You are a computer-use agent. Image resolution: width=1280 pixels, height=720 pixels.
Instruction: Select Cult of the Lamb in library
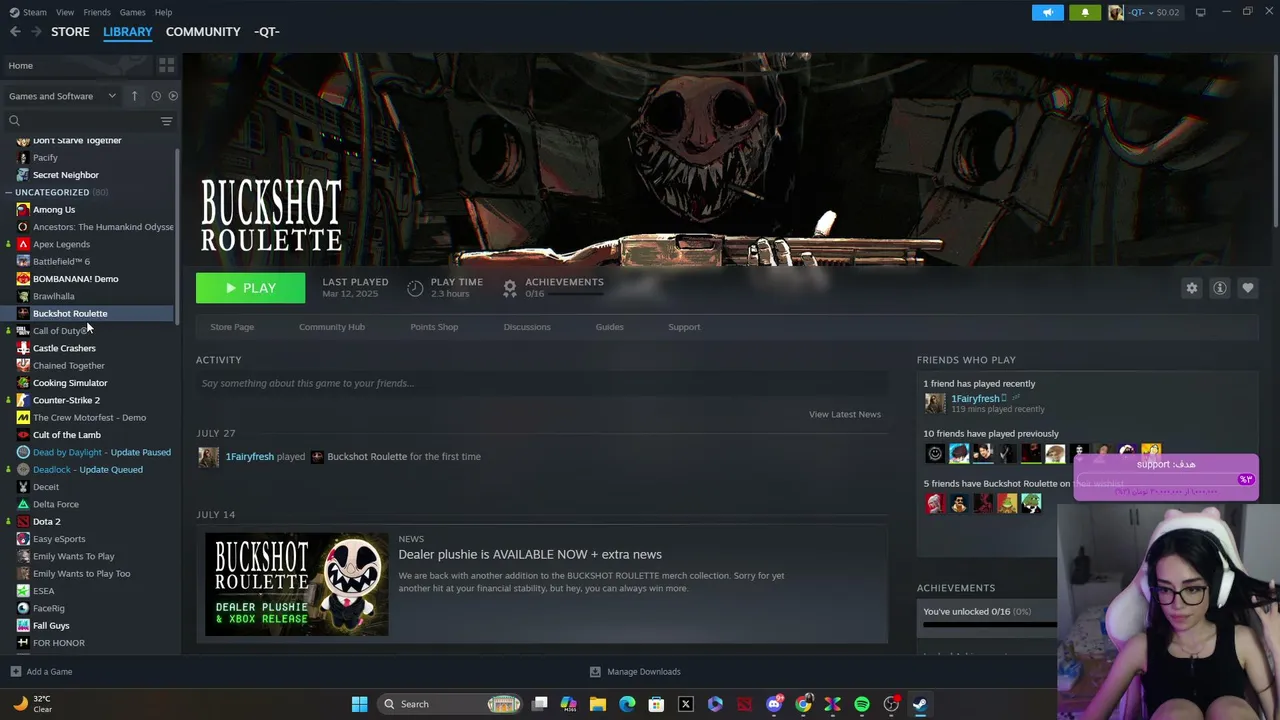coord(66,435)
